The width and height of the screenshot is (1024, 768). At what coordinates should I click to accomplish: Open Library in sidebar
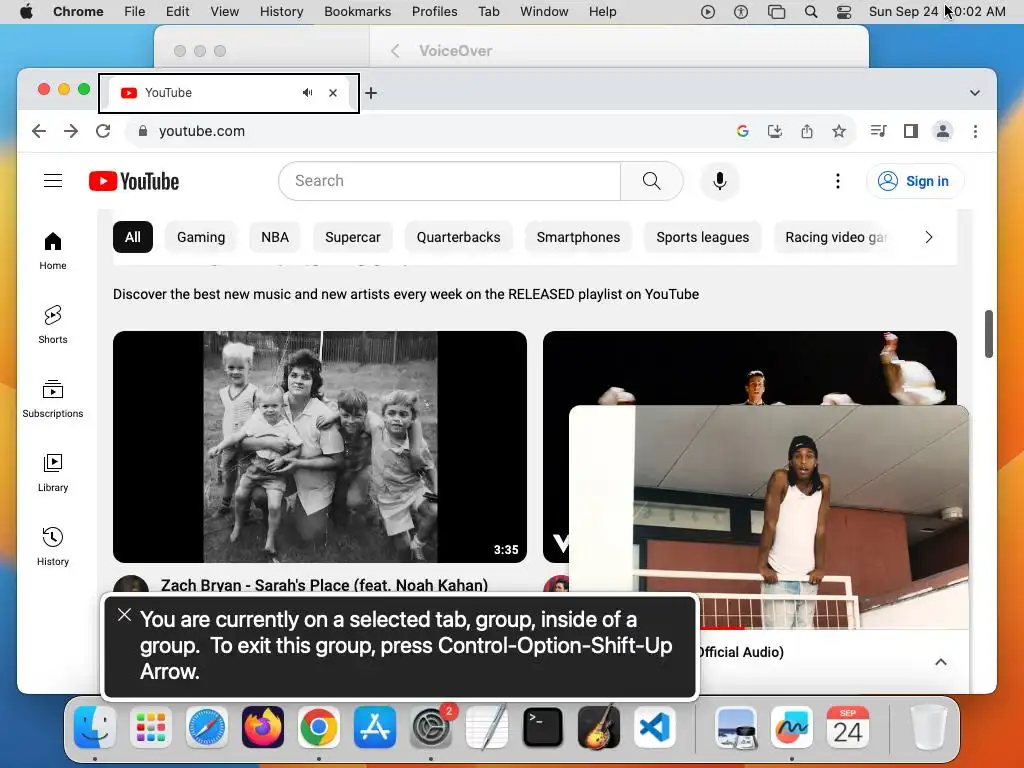(x=53, y=472)
